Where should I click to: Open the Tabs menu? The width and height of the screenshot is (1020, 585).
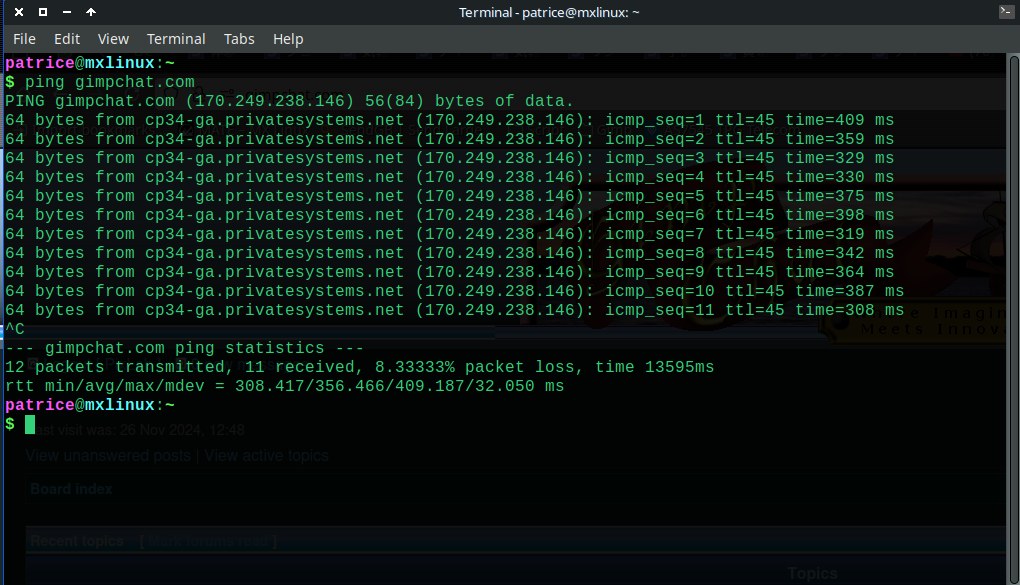239,39
